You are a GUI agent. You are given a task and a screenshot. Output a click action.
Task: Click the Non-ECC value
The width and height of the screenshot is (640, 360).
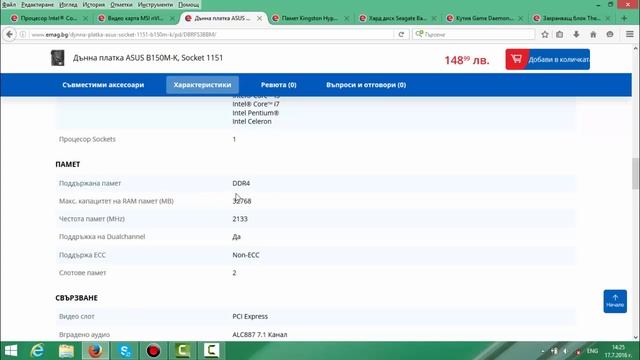coord(246,255)
